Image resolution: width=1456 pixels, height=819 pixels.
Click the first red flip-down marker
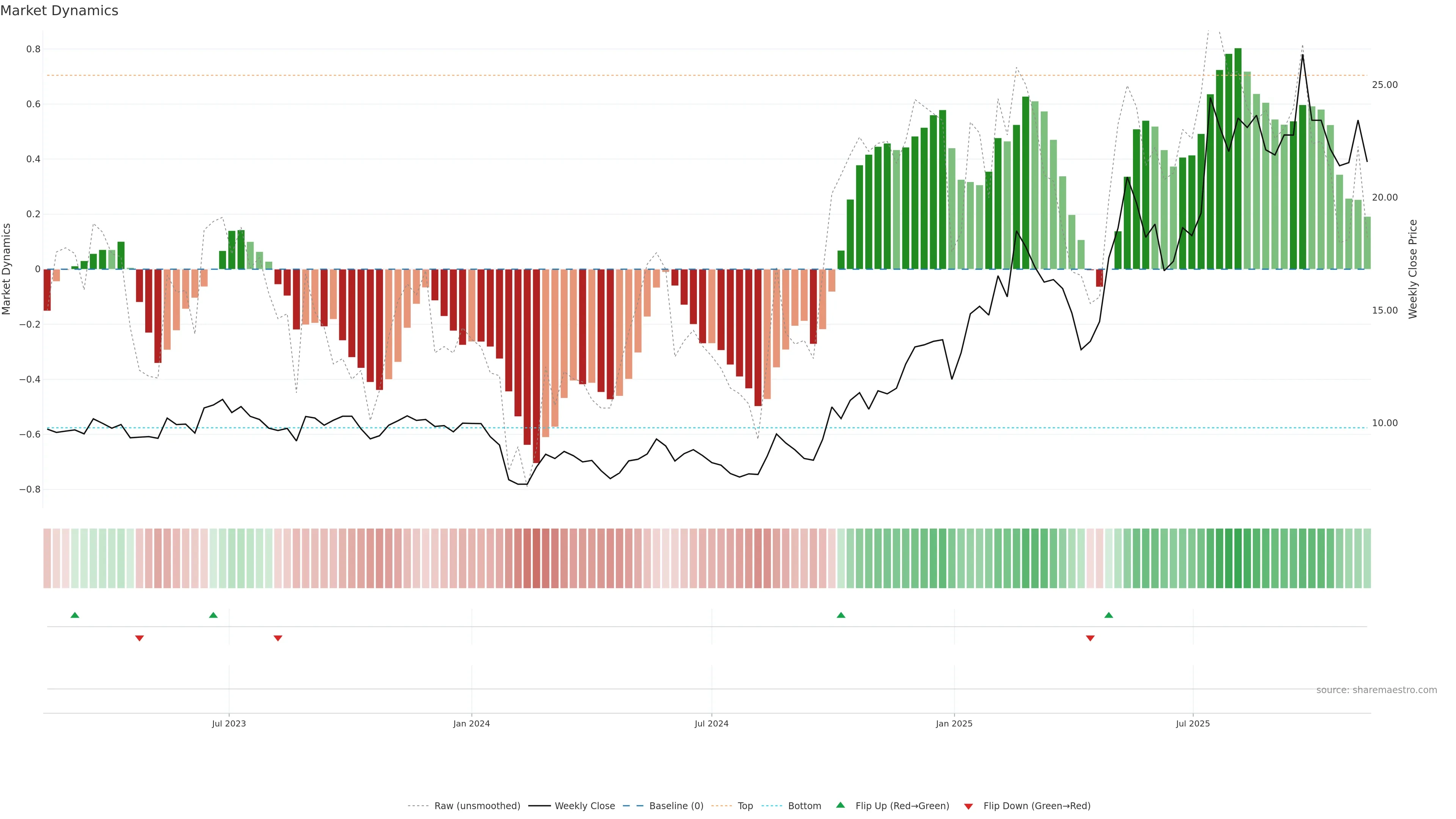[x=140, y=638]
